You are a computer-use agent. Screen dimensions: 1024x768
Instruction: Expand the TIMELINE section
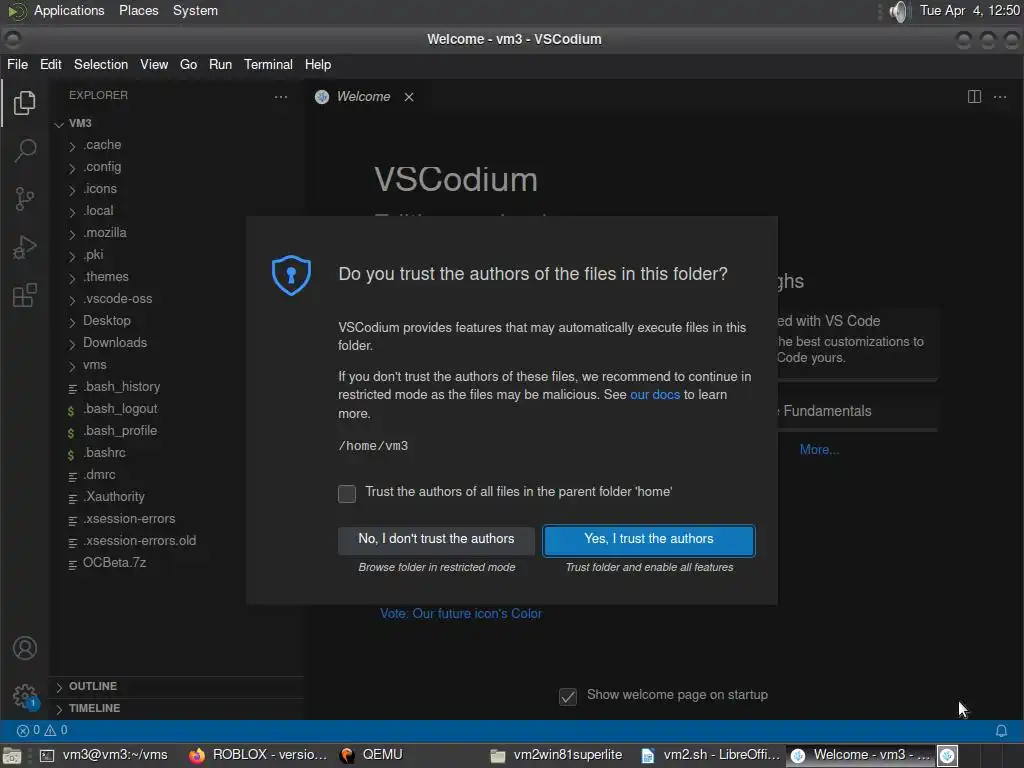click(94, 709)
